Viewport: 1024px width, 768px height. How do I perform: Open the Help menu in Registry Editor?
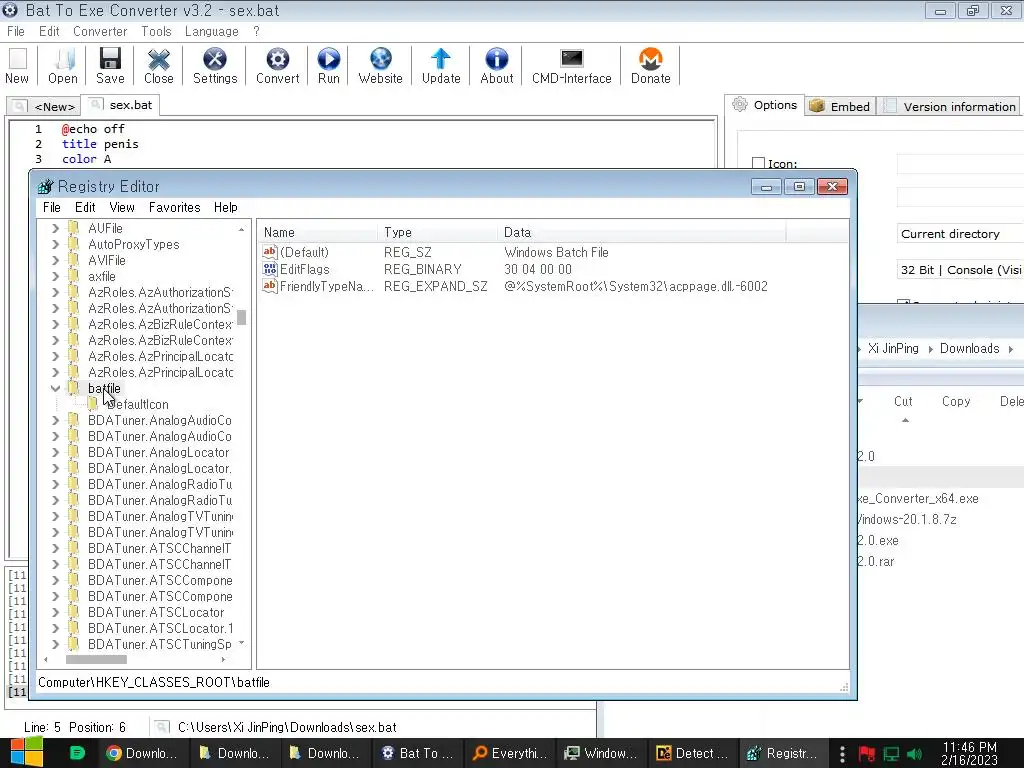225,207
